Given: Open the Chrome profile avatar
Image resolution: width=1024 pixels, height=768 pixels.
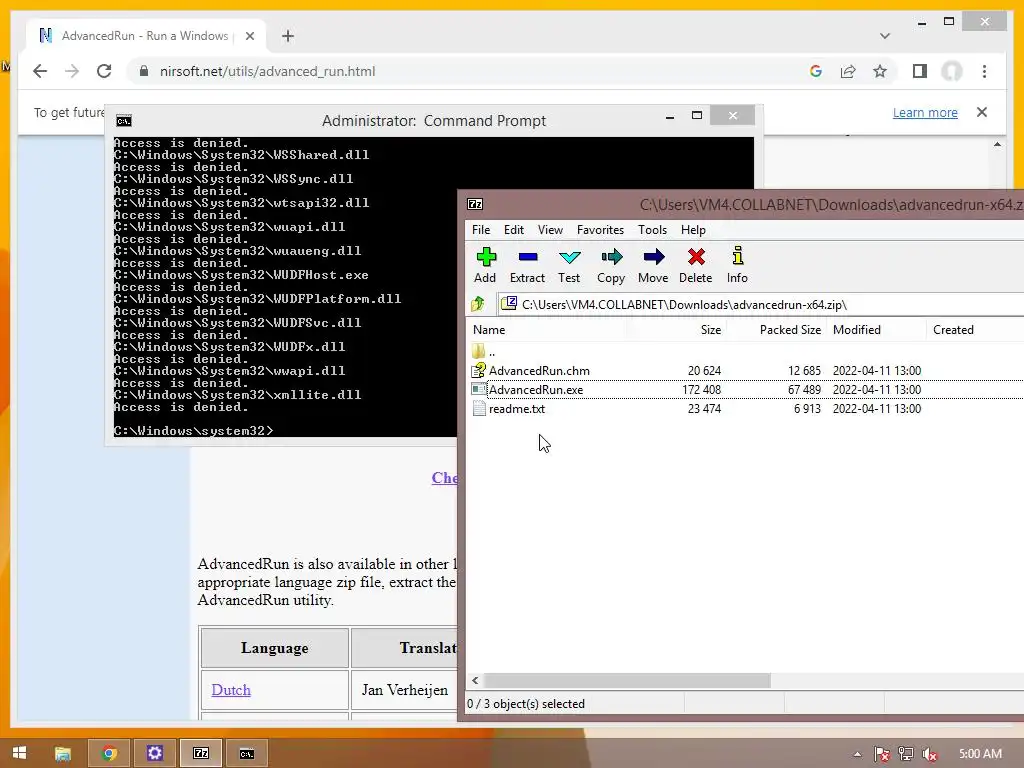Looking at the screenshot, I should pyautogui.click(x=952, y=71).
